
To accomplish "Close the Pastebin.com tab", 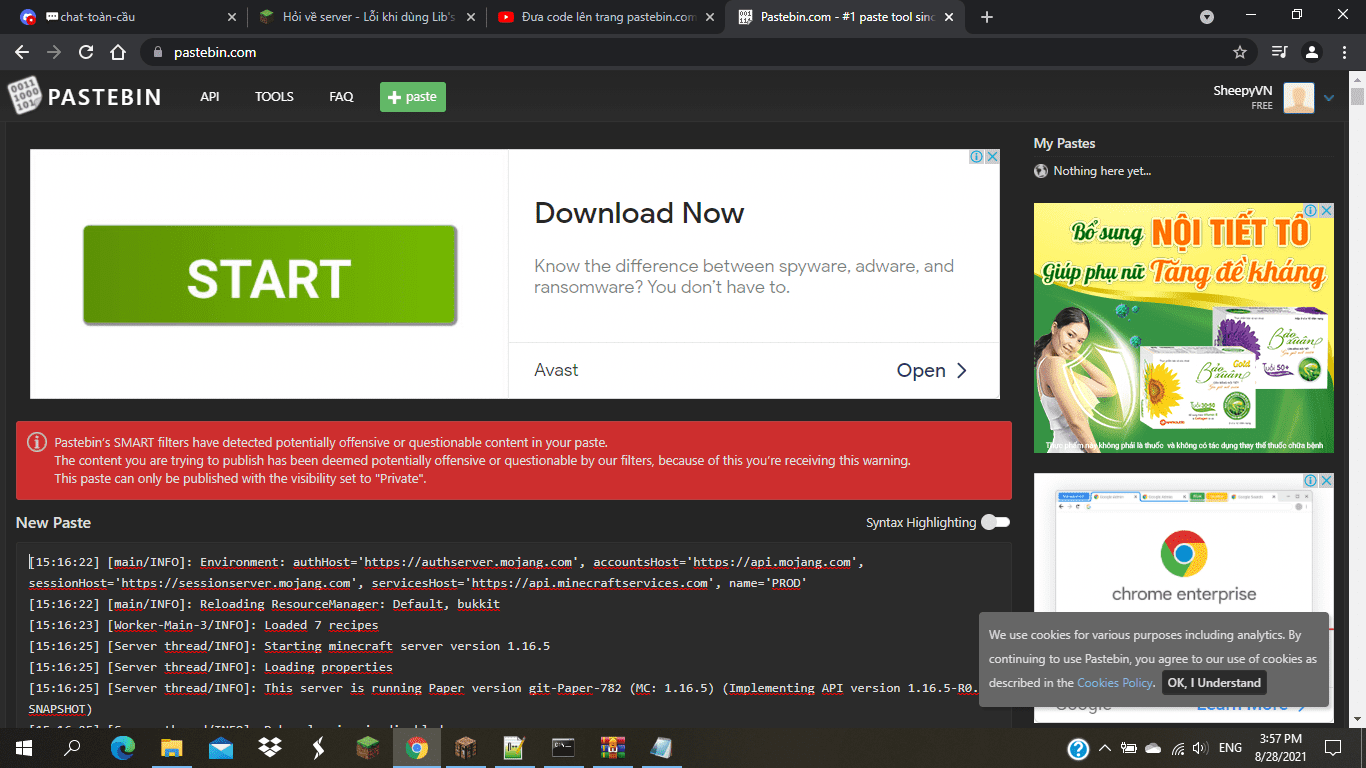I will [949, 17].
